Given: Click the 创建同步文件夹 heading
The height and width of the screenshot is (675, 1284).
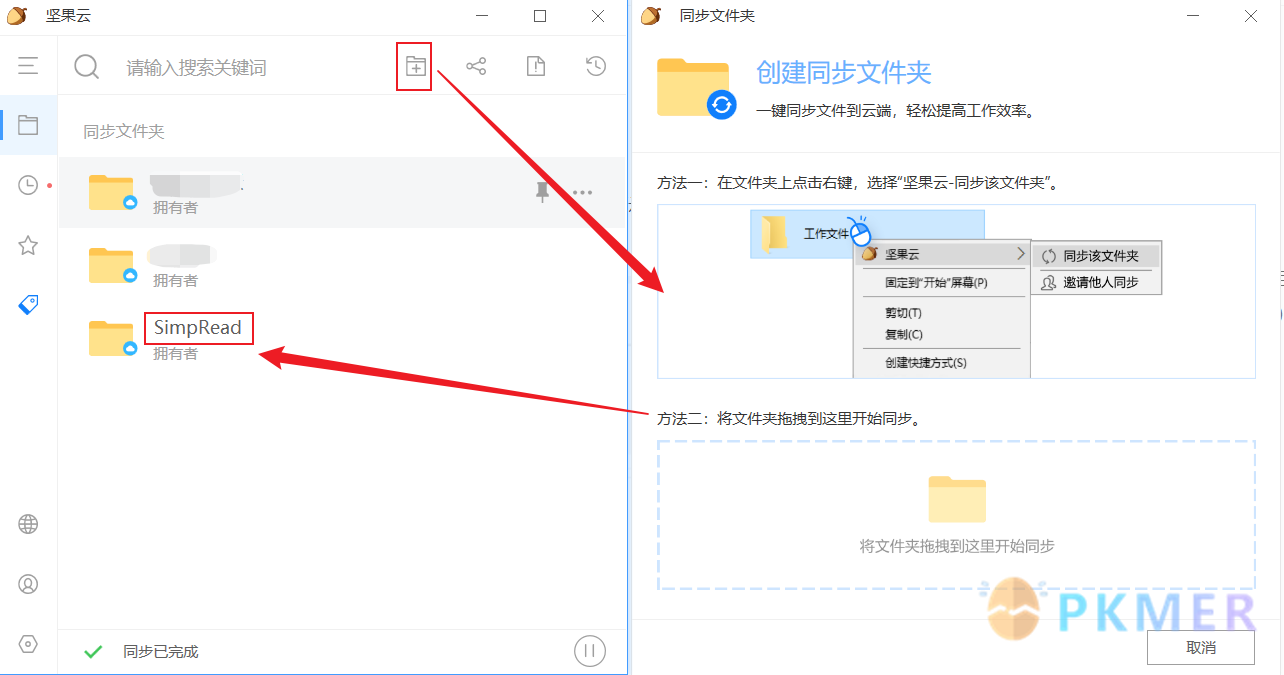Looking at the screenshot, I should [844, 72].
